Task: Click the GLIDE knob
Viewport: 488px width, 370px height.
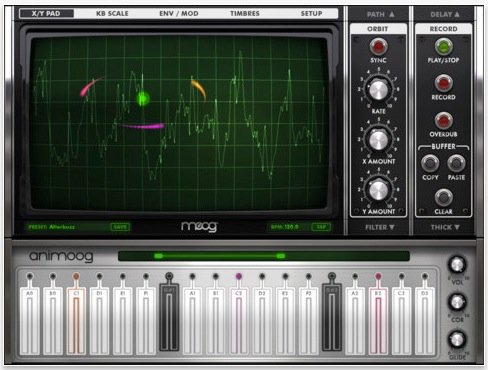Action: pyautogui.click(x=457, y=340)
